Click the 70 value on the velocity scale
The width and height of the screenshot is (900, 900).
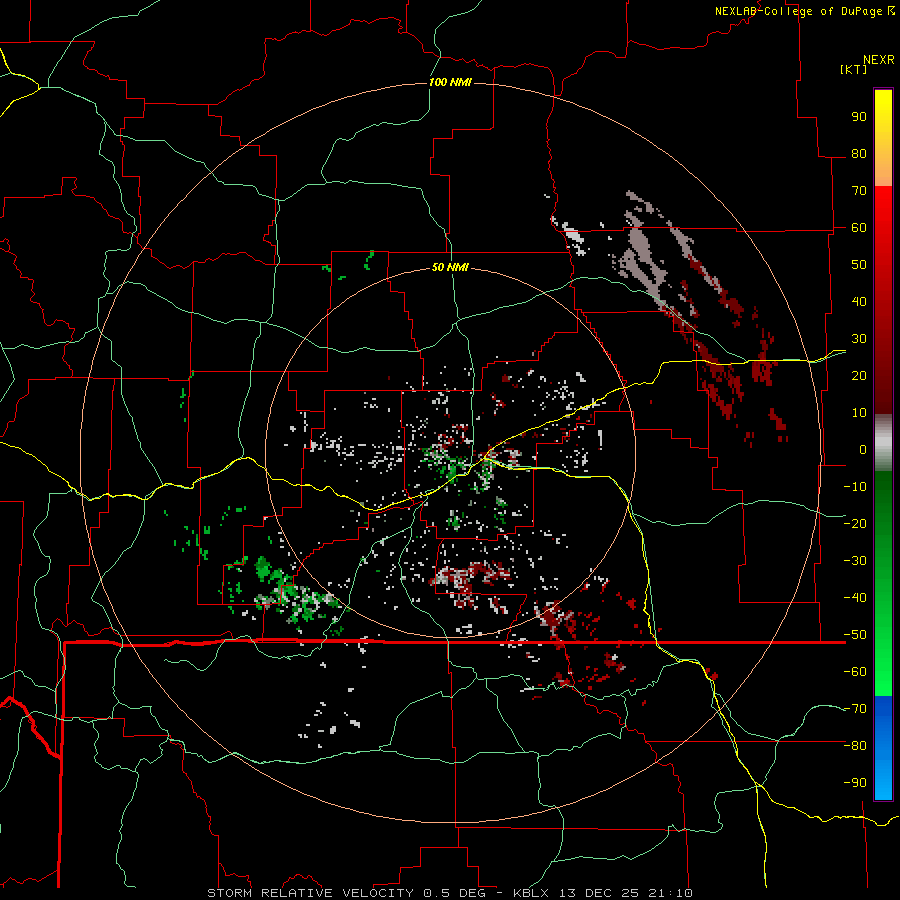pyautogui.click(x=859, y=191)
